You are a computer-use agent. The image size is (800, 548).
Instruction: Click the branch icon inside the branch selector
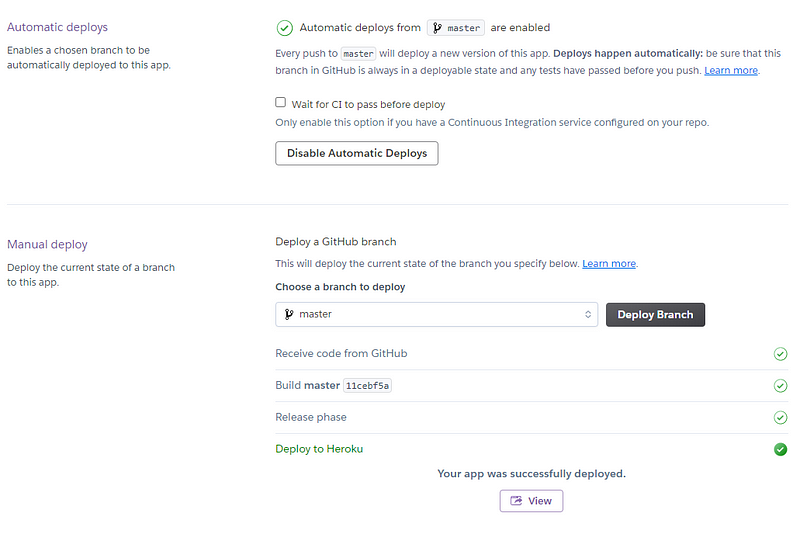click(289, 314)
